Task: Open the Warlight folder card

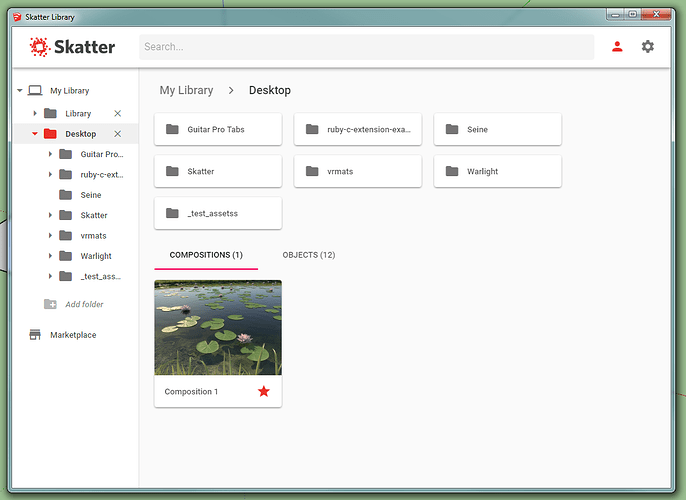Action: point(497,171)
